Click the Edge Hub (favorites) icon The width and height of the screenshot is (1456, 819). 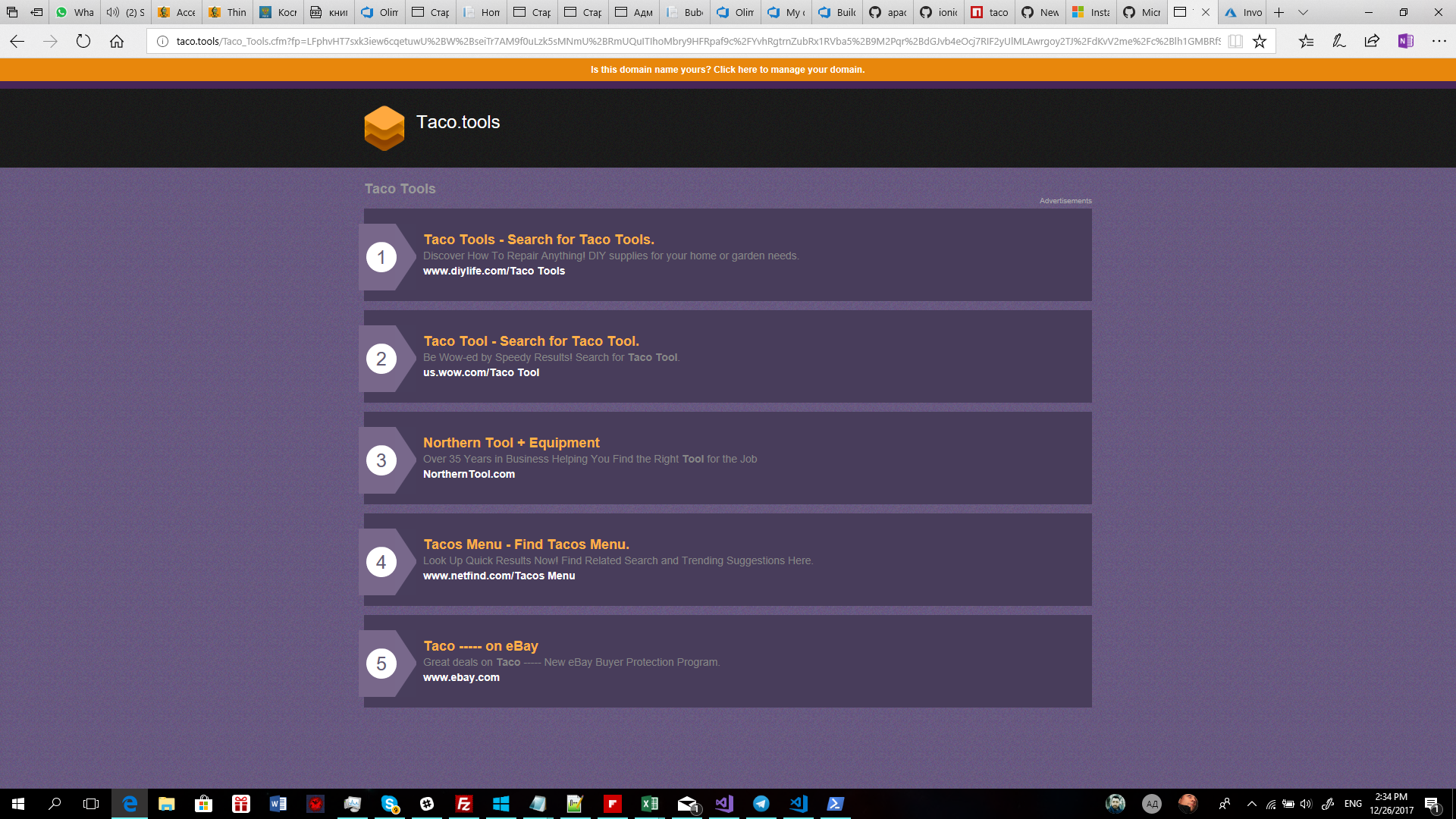coord(1306,41)
